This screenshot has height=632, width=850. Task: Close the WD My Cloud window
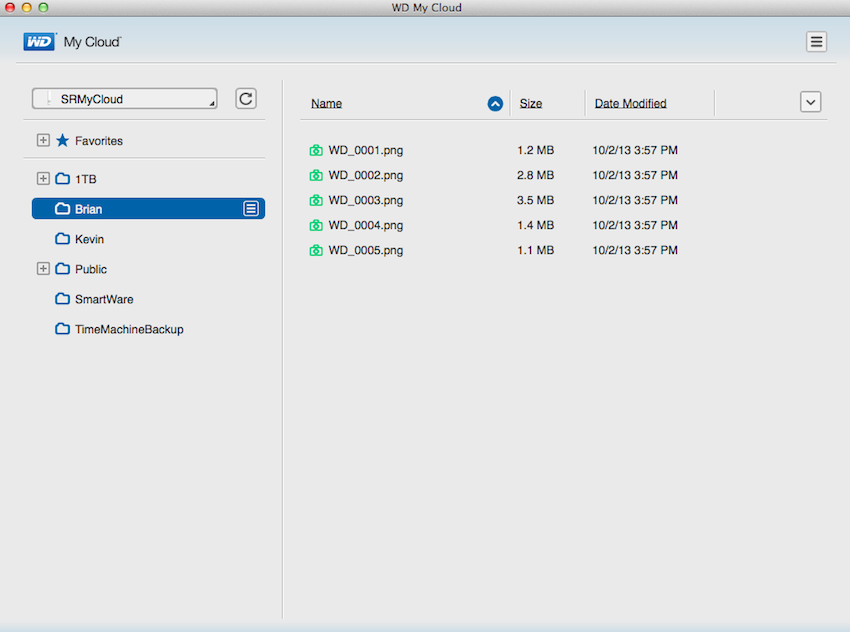(x=10, y=7)
